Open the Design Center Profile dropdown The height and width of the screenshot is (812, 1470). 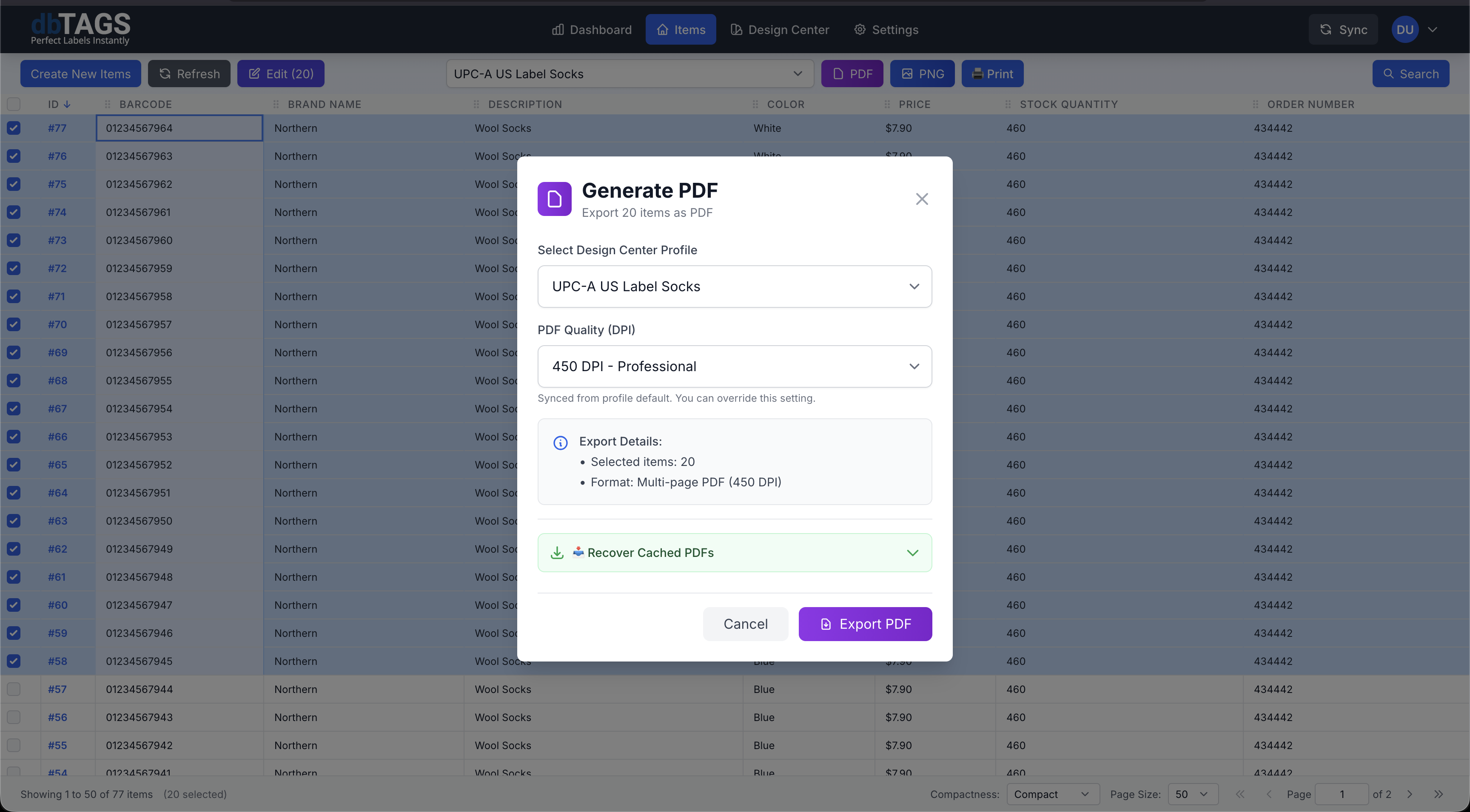tap(735, 286)
